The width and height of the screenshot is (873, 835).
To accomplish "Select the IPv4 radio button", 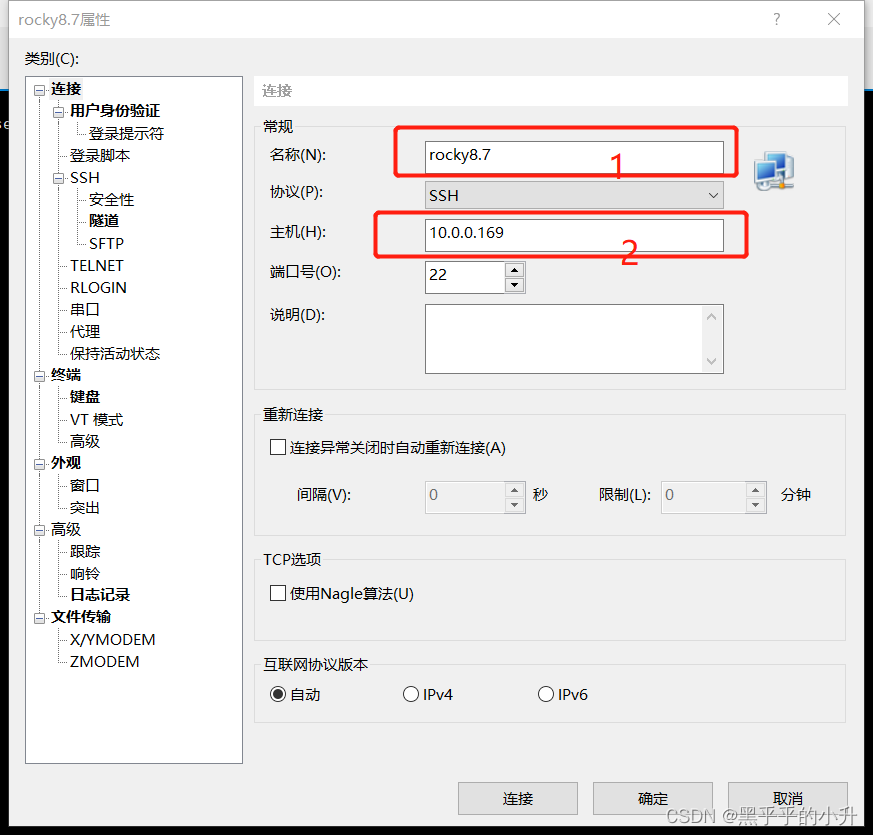I will click(x=411, y=694).
